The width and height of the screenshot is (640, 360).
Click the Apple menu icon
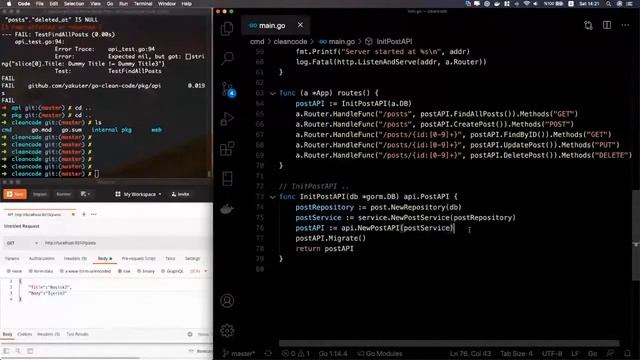click(9, 4)
